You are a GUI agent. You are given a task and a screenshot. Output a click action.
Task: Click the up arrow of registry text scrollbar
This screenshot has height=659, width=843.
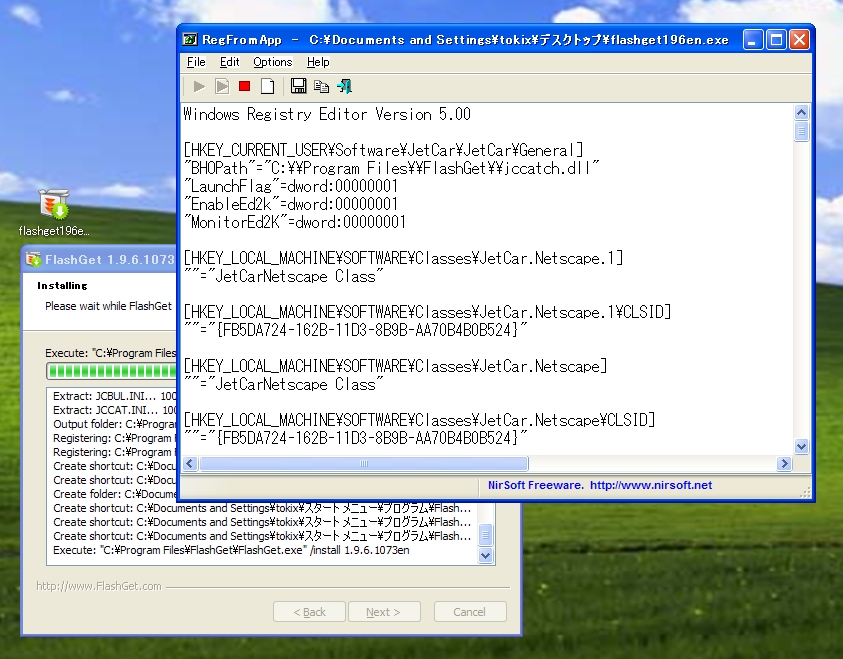tap(801, 112)
